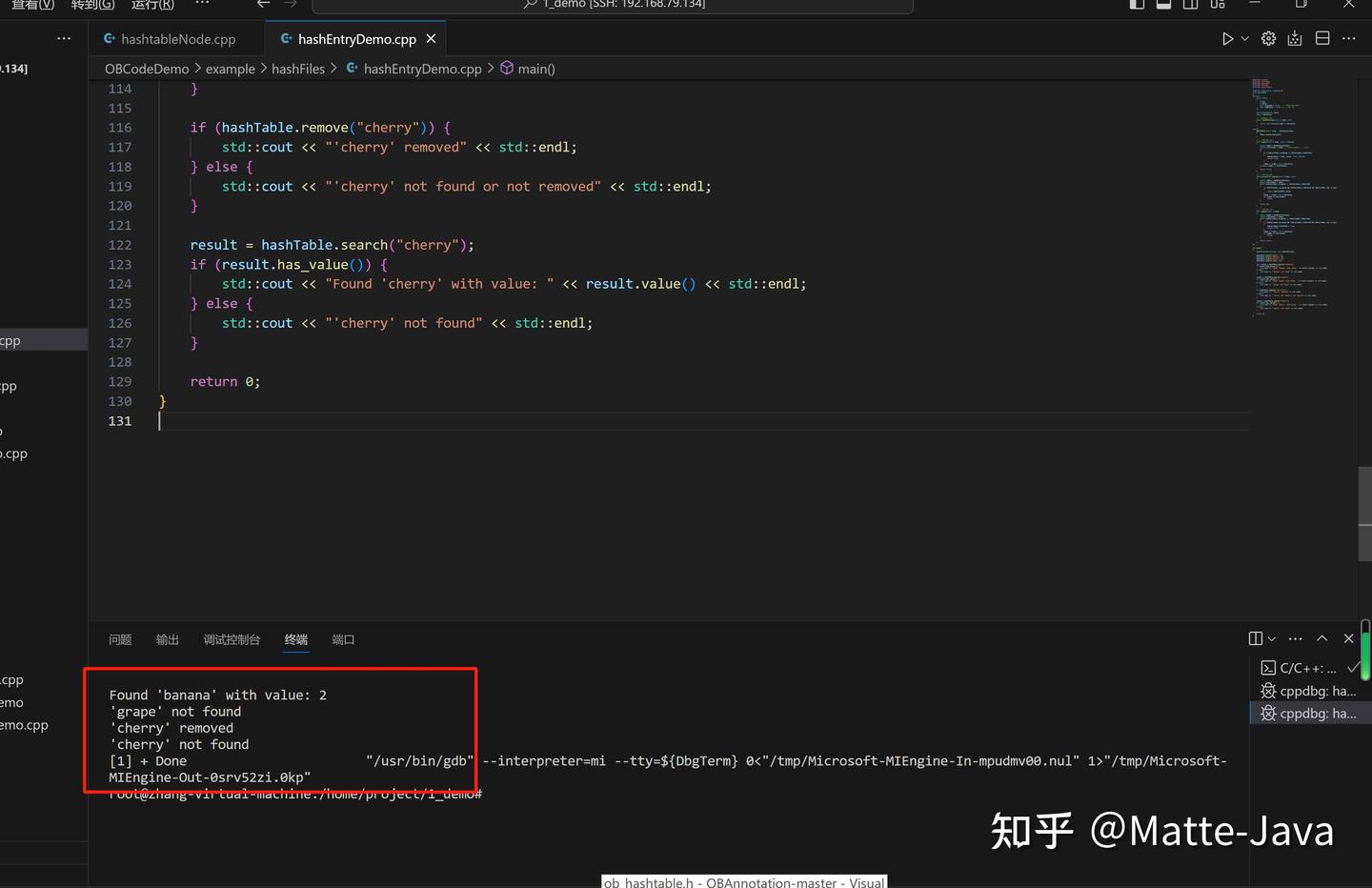Viewport: 1372px width, 888px height.
Task: Open the sidebar's more actions ellipsis
Action: pos(64,39)
